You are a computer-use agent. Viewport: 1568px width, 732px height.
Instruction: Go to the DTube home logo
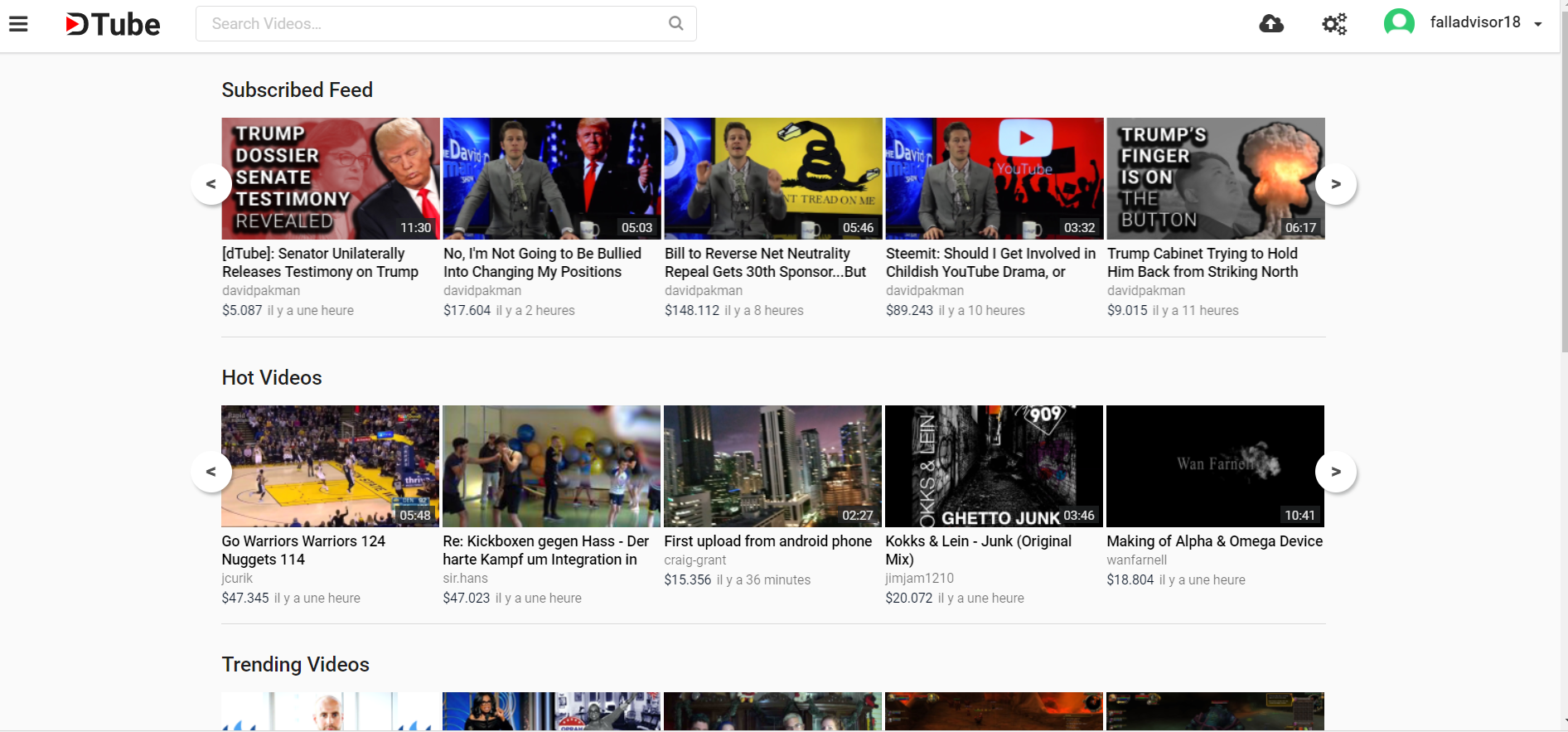pyautogui.click(x=113, y=24)
